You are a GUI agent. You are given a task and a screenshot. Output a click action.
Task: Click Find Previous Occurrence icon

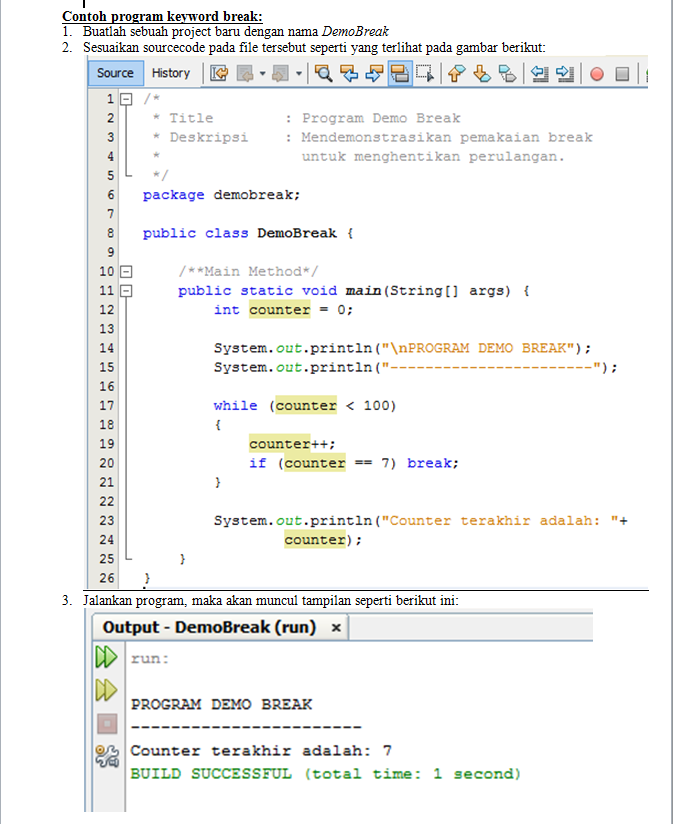349,74
